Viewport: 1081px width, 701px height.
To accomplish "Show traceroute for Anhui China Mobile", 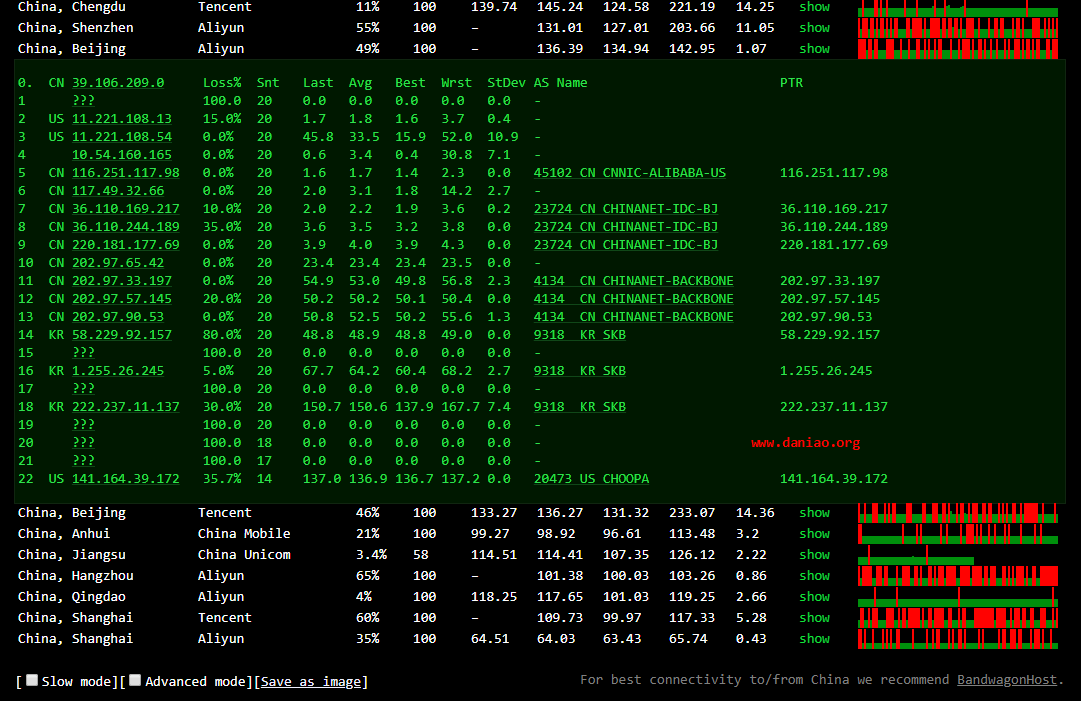I will coord(814,534).
